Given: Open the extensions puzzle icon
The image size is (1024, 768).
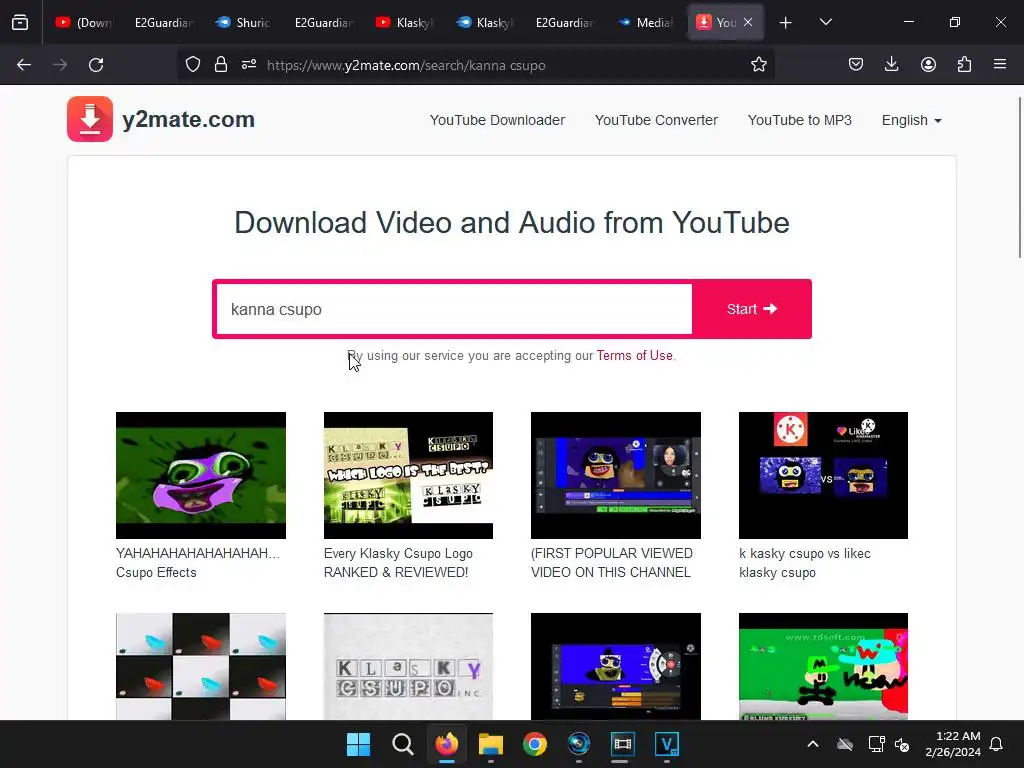Looking at the screenshot, I should click(964, 65).
